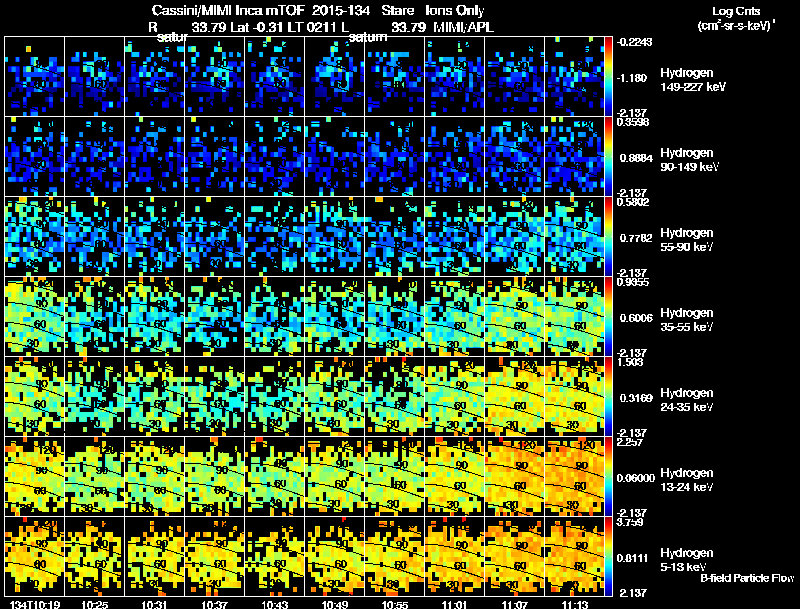Click the 'Log Cnts' scale heading
The width and height of the screenshot is (800, 609).
tap(736, 11)
